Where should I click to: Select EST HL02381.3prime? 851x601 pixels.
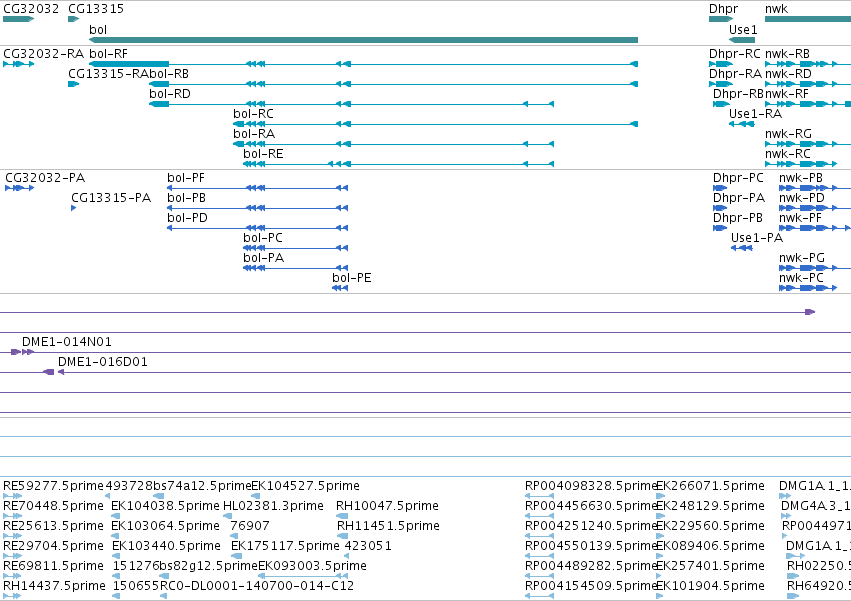pos(274,506)
